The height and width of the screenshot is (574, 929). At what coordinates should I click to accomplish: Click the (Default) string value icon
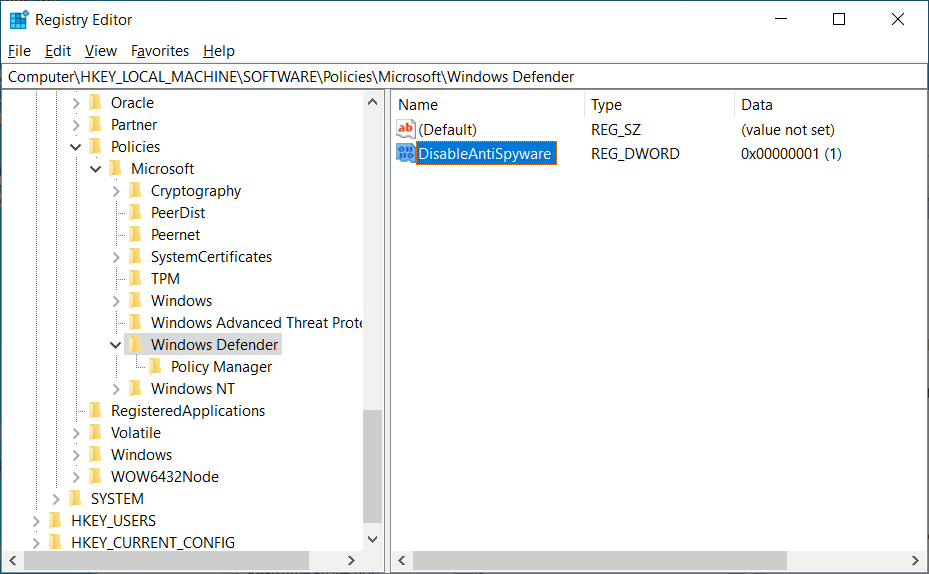pos(406,129)
